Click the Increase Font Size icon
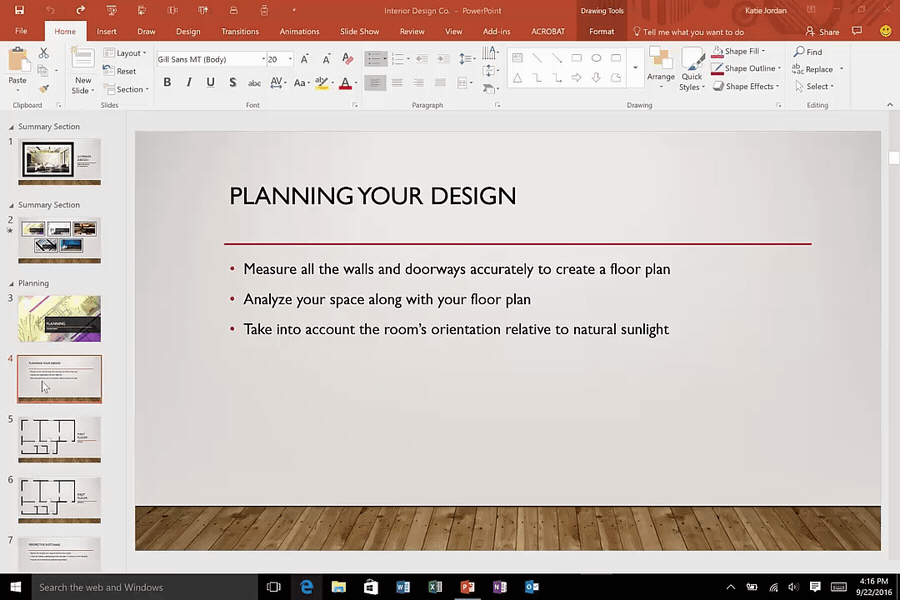The width and height of the screenshot is (900, 600). (304, 58)
